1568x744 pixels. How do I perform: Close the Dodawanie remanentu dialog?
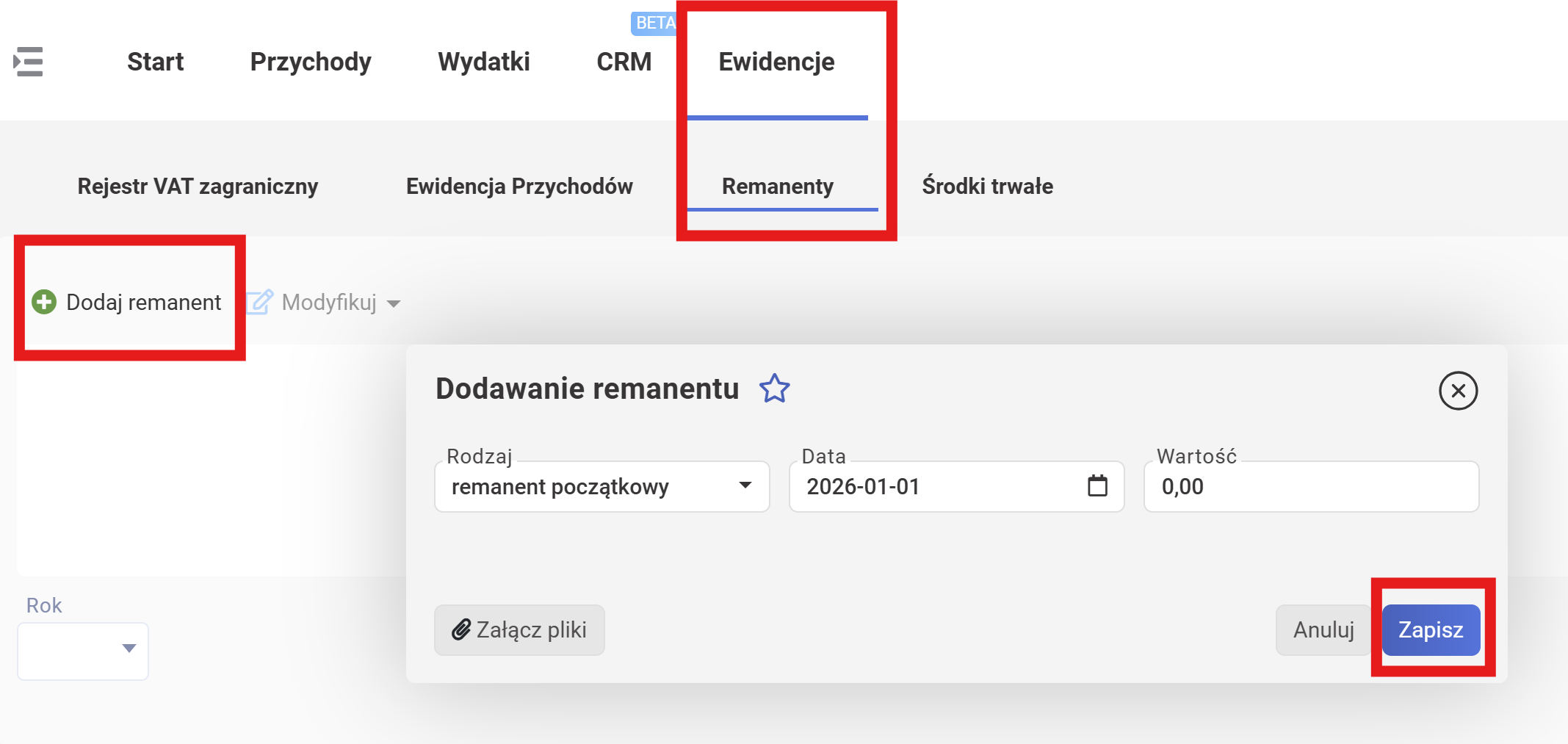1458,391
